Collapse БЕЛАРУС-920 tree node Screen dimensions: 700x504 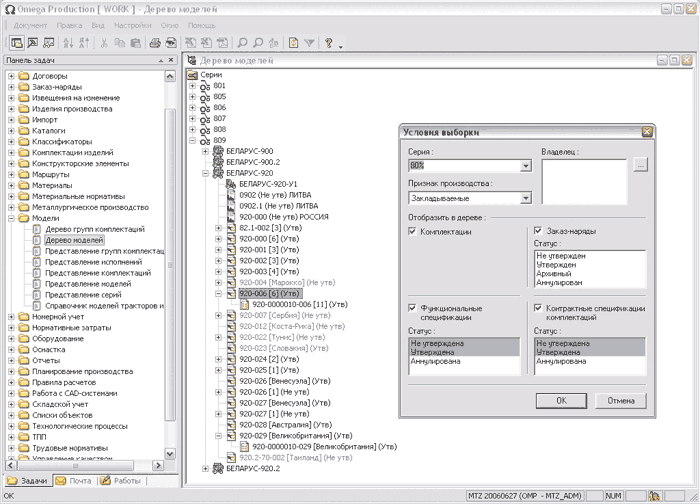205,173
